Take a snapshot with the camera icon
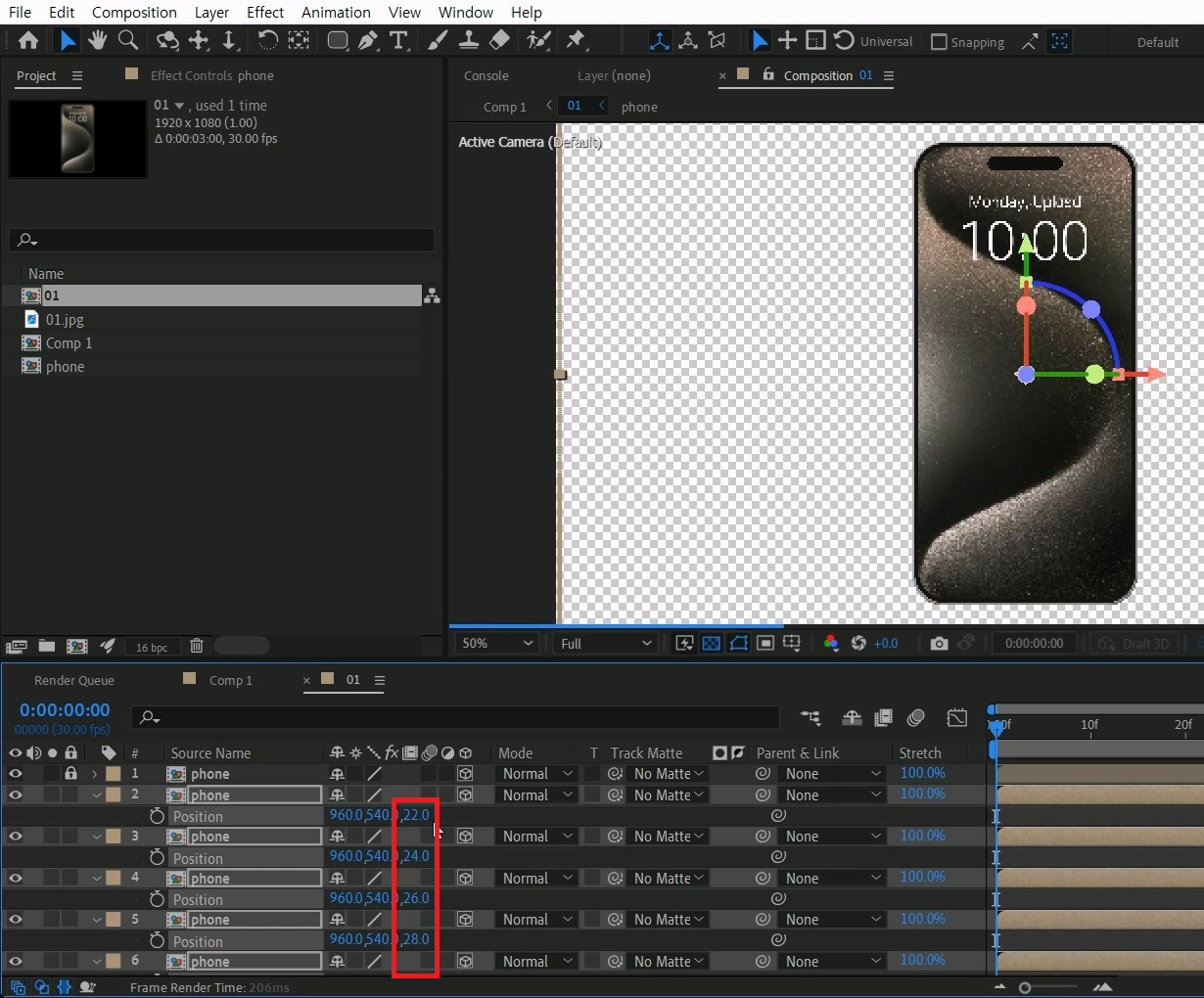Image resolution: width=1204 pixels, height=998 pixels. (x=939, y=643)
